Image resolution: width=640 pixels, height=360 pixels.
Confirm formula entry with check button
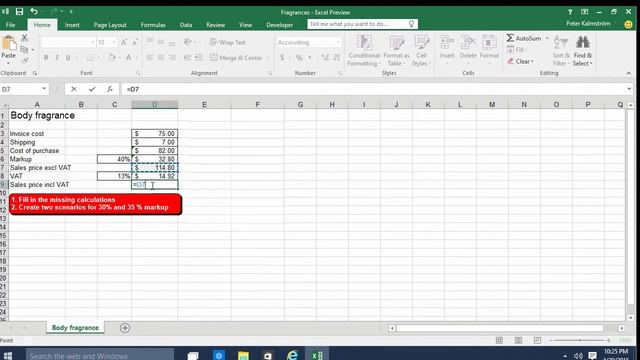pyautogui.click(x=92, y=89)
